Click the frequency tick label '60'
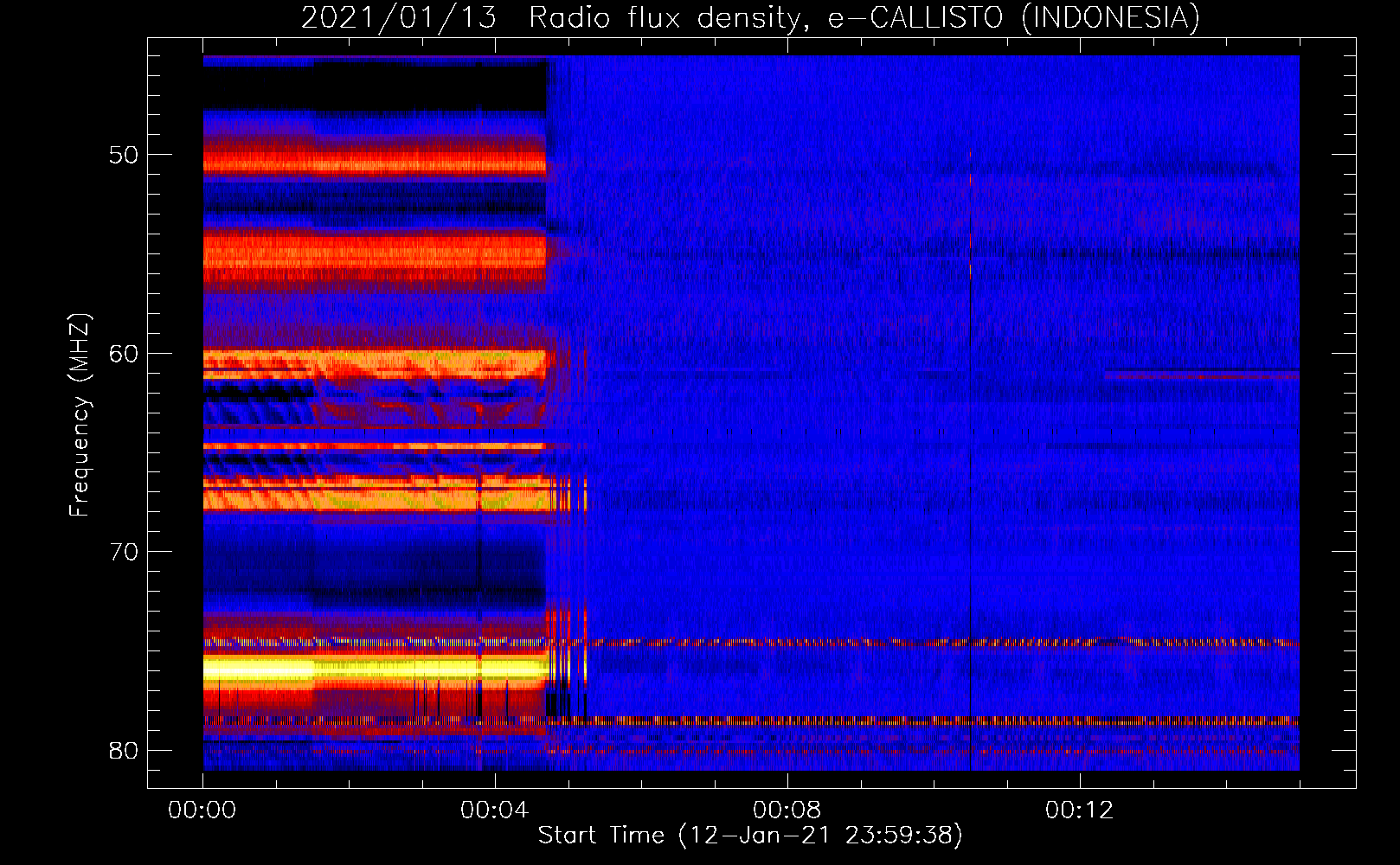 point(125,353)
